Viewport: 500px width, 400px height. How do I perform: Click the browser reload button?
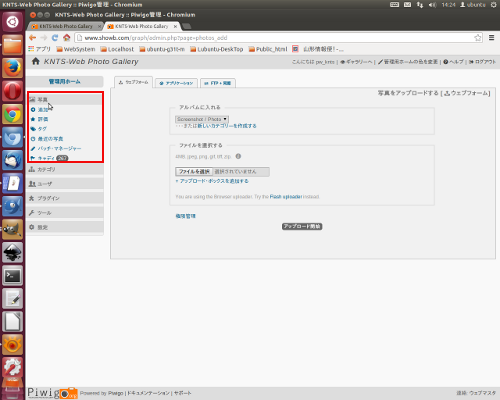(55, 38)
